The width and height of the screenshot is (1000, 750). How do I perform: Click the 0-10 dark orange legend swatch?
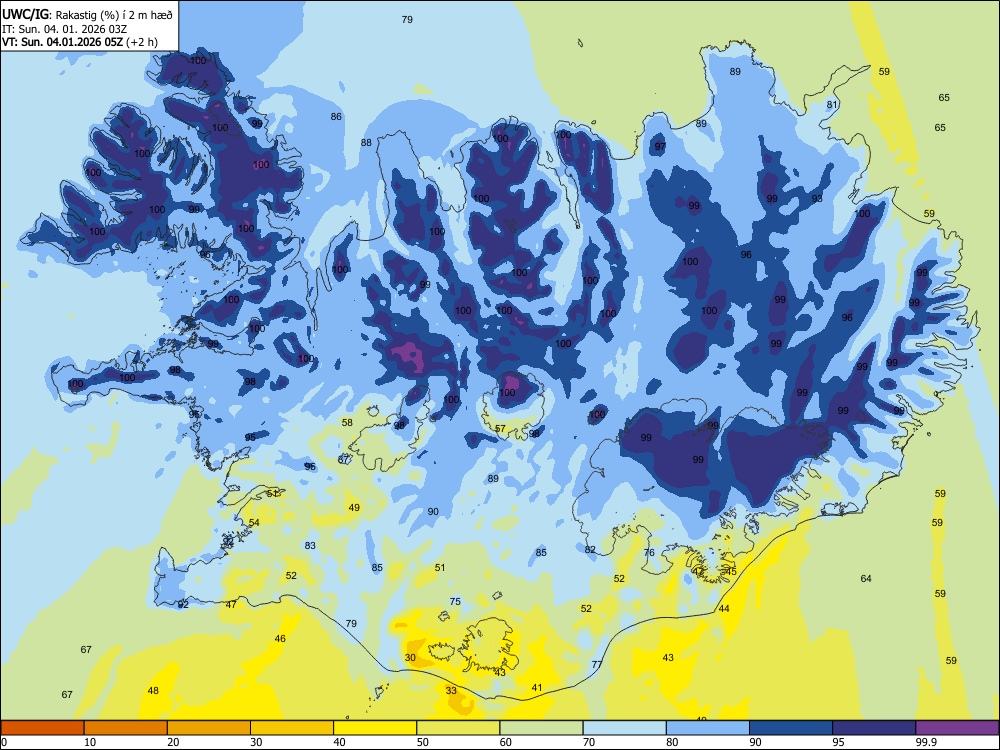coord(42,728)
